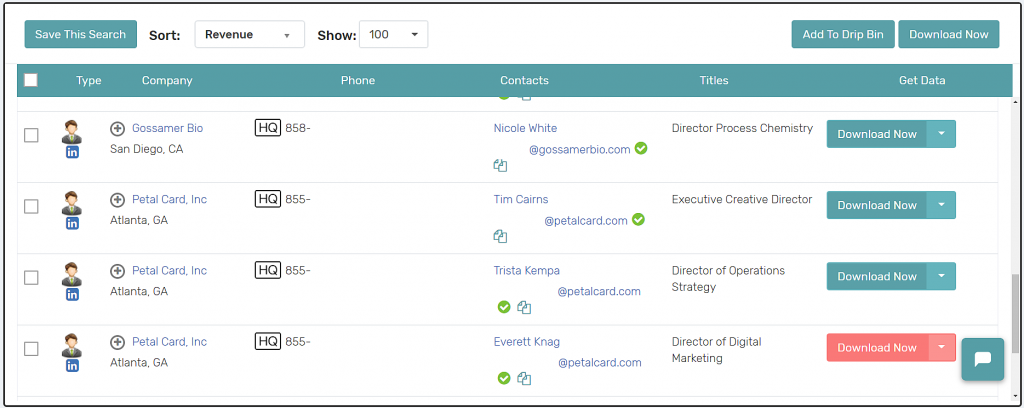Check the Gossamer Bio row checkbox
Viewport: 1024px width, 408px height.
click(31, 135)
